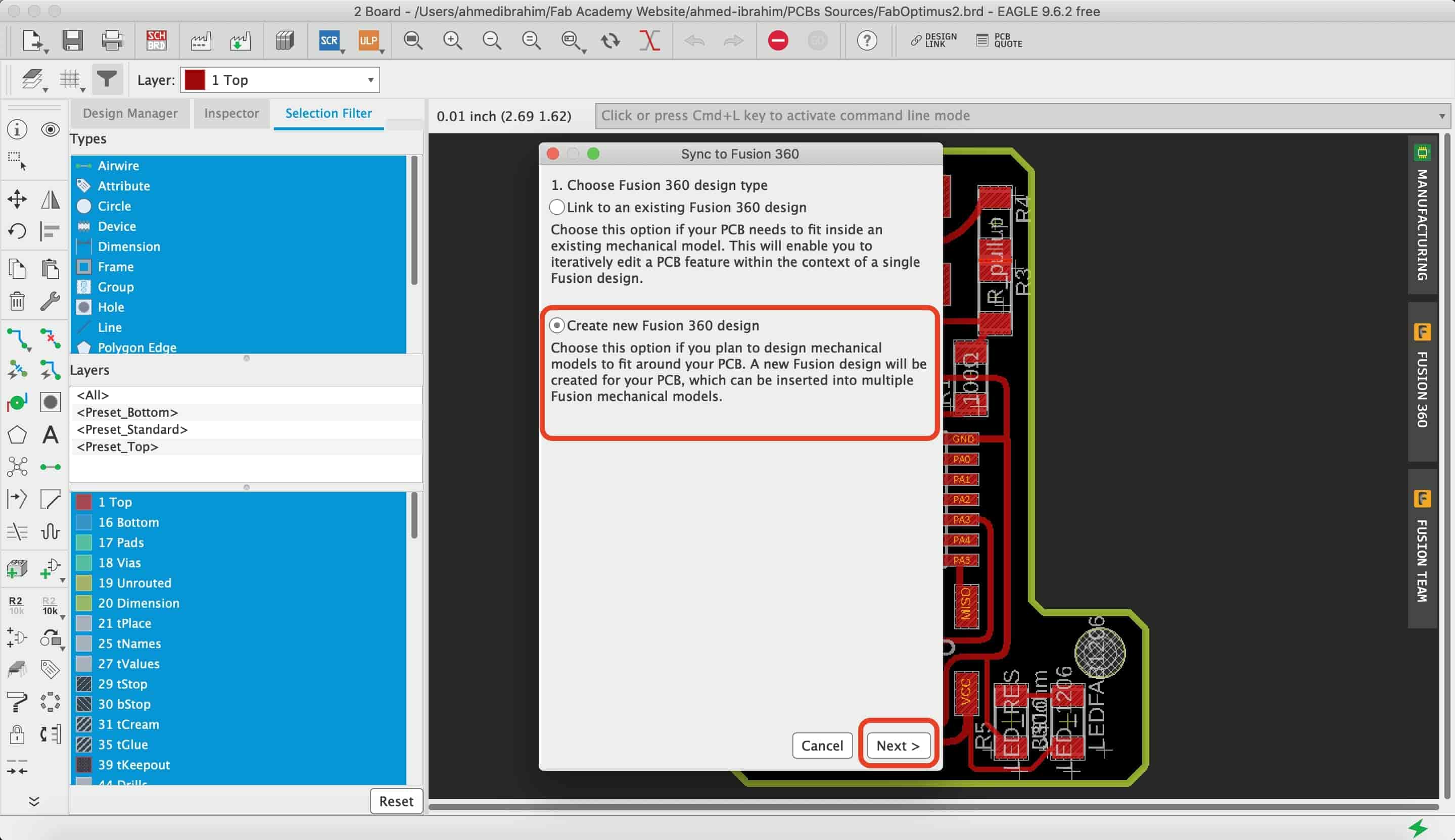Open the Design Link tool
The width and height of the screenshot is (1455, 840).
click(933, 40)
